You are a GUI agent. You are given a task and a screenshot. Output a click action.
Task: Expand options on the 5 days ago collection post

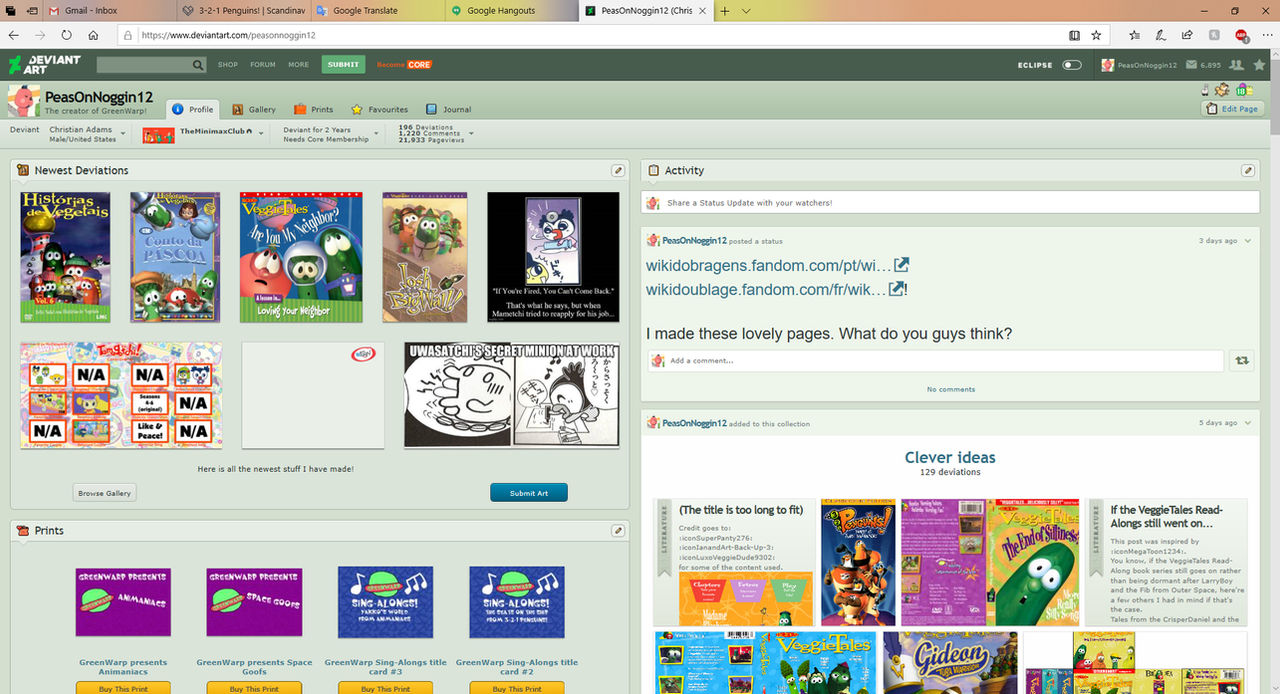coord(1248,423)
